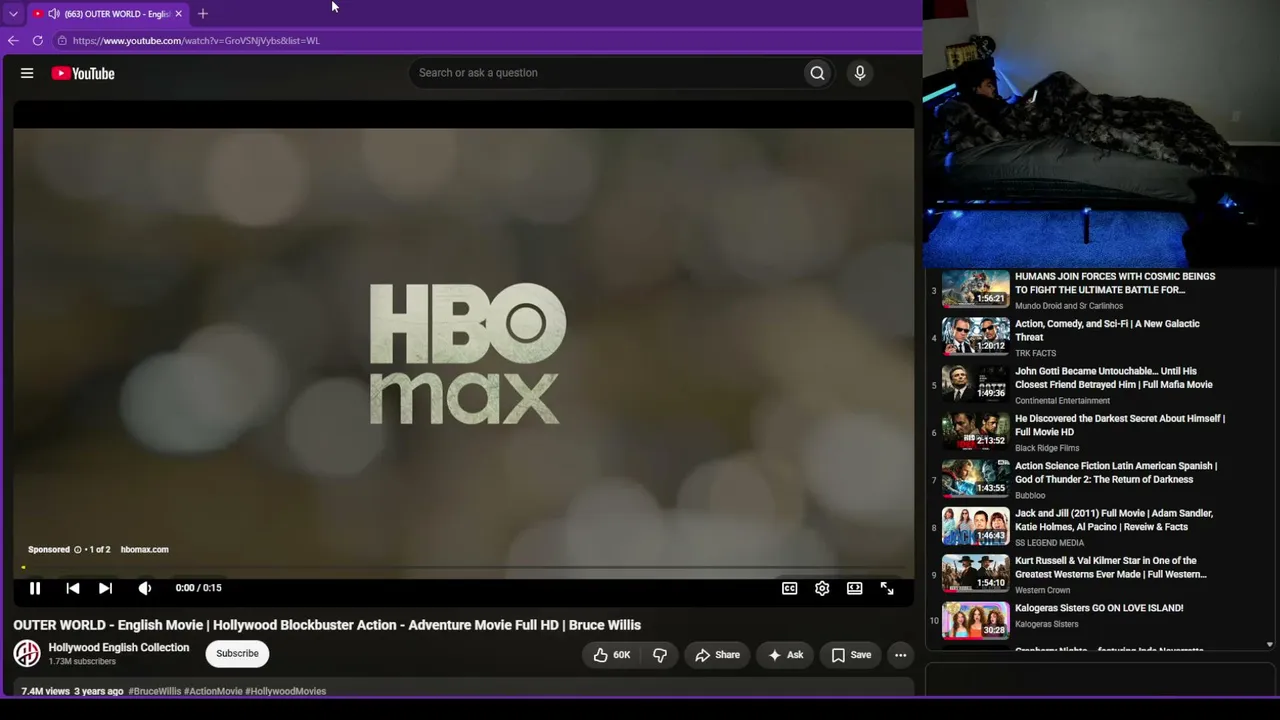The height and width of the screenshot is (720, 1280).
Task: Open the Jack and Jill thumbnail
Action: click(976, 527)
